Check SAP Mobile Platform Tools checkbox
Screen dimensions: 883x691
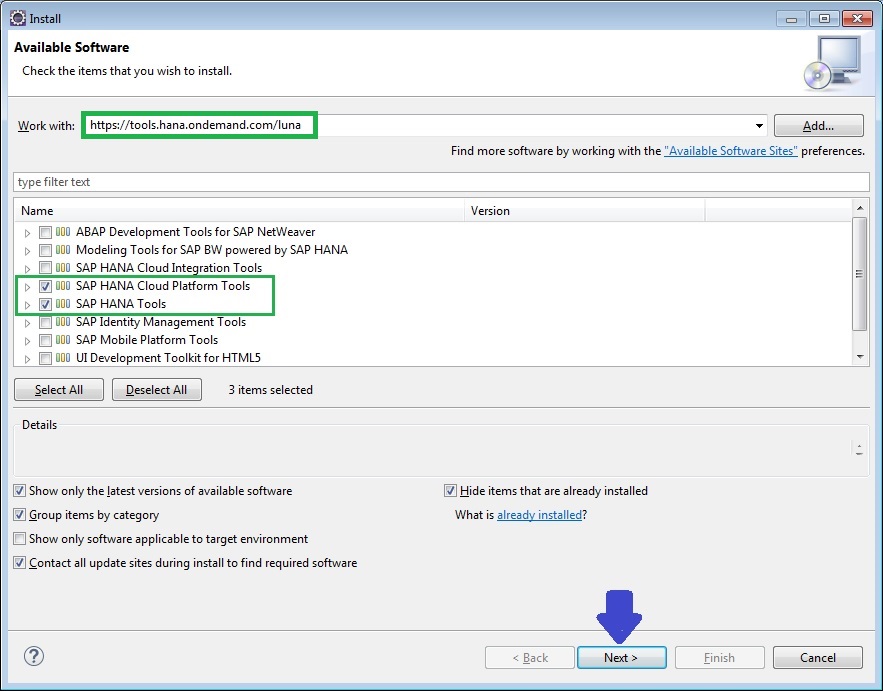[x=46, y=340]
